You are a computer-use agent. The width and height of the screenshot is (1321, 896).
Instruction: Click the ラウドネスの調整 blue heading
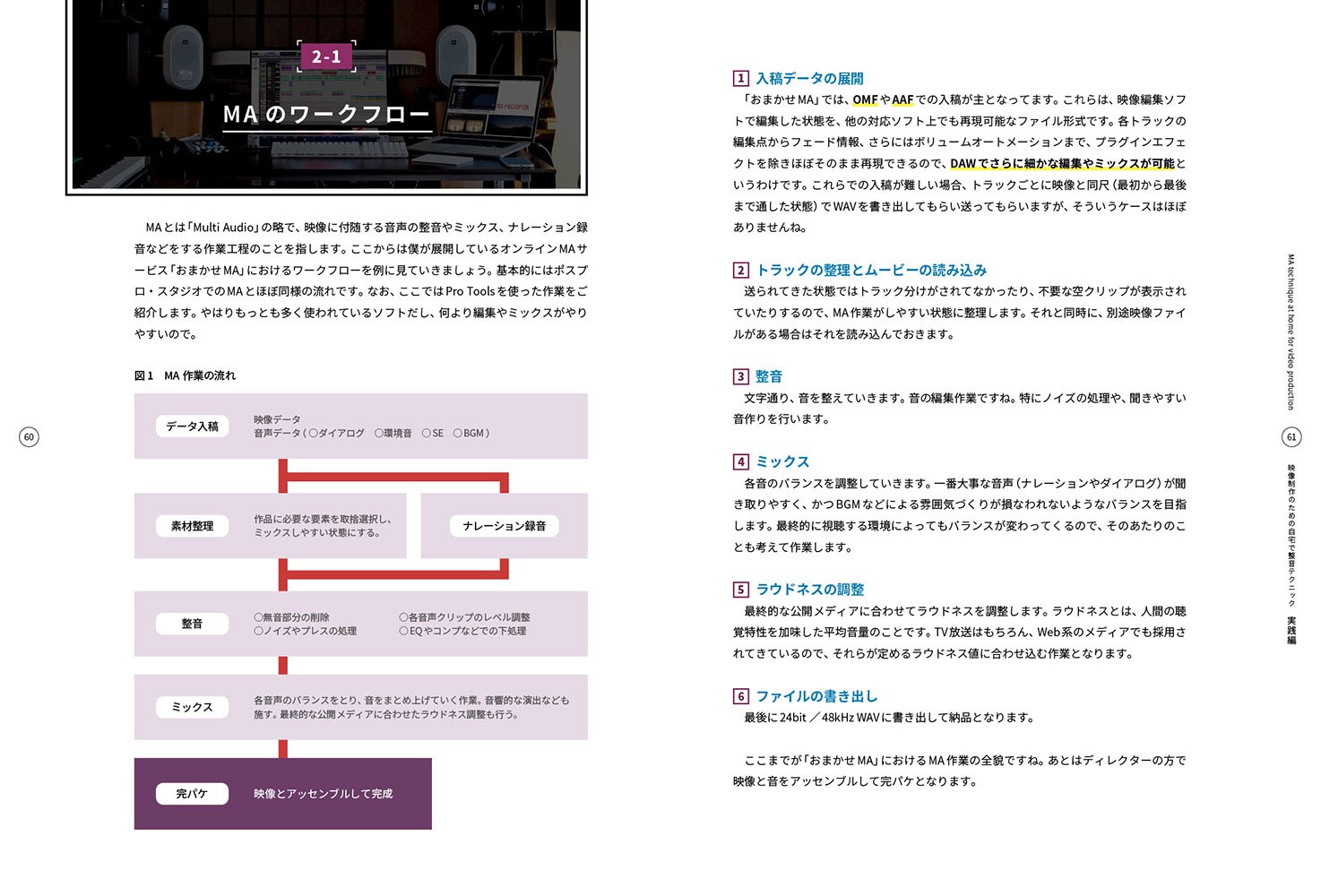tap(809, 590)
